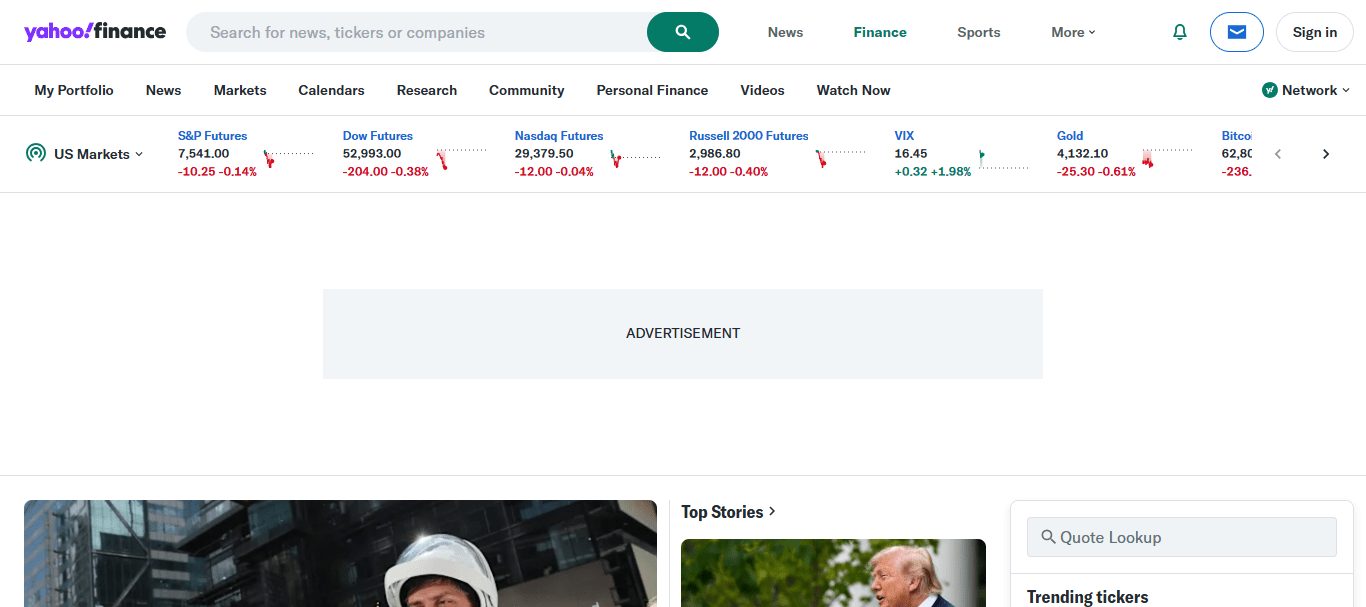Open the Dow Futures sparkline chart

(x=462, y=158)
